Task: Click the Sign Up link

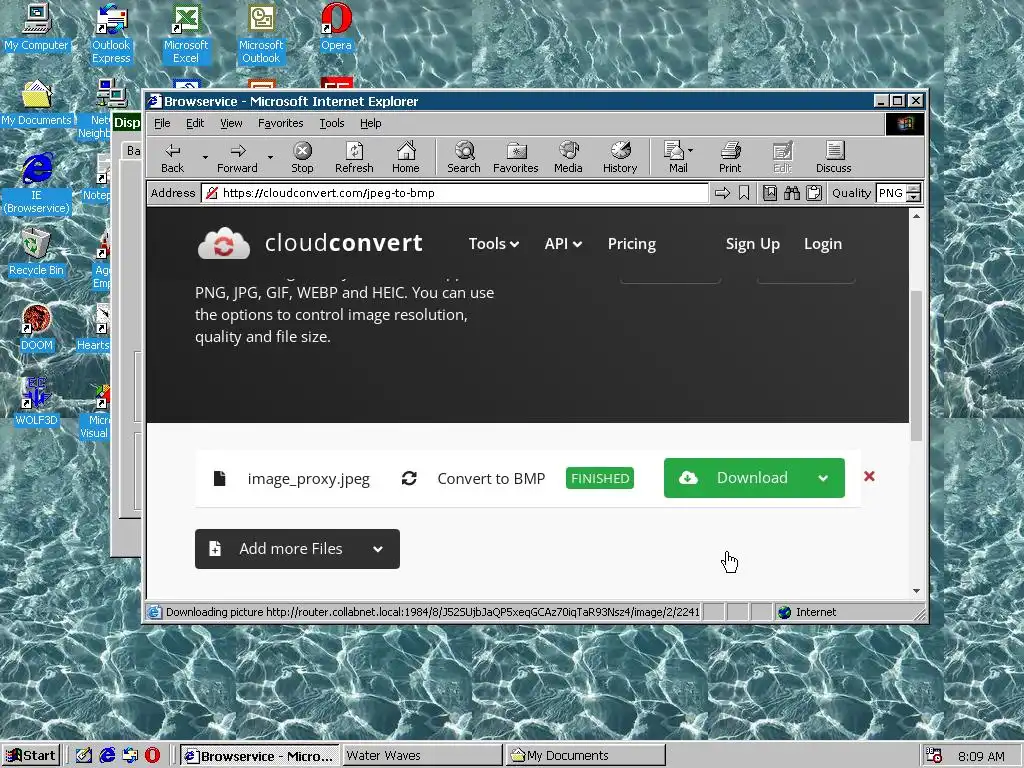Action: 752,244
